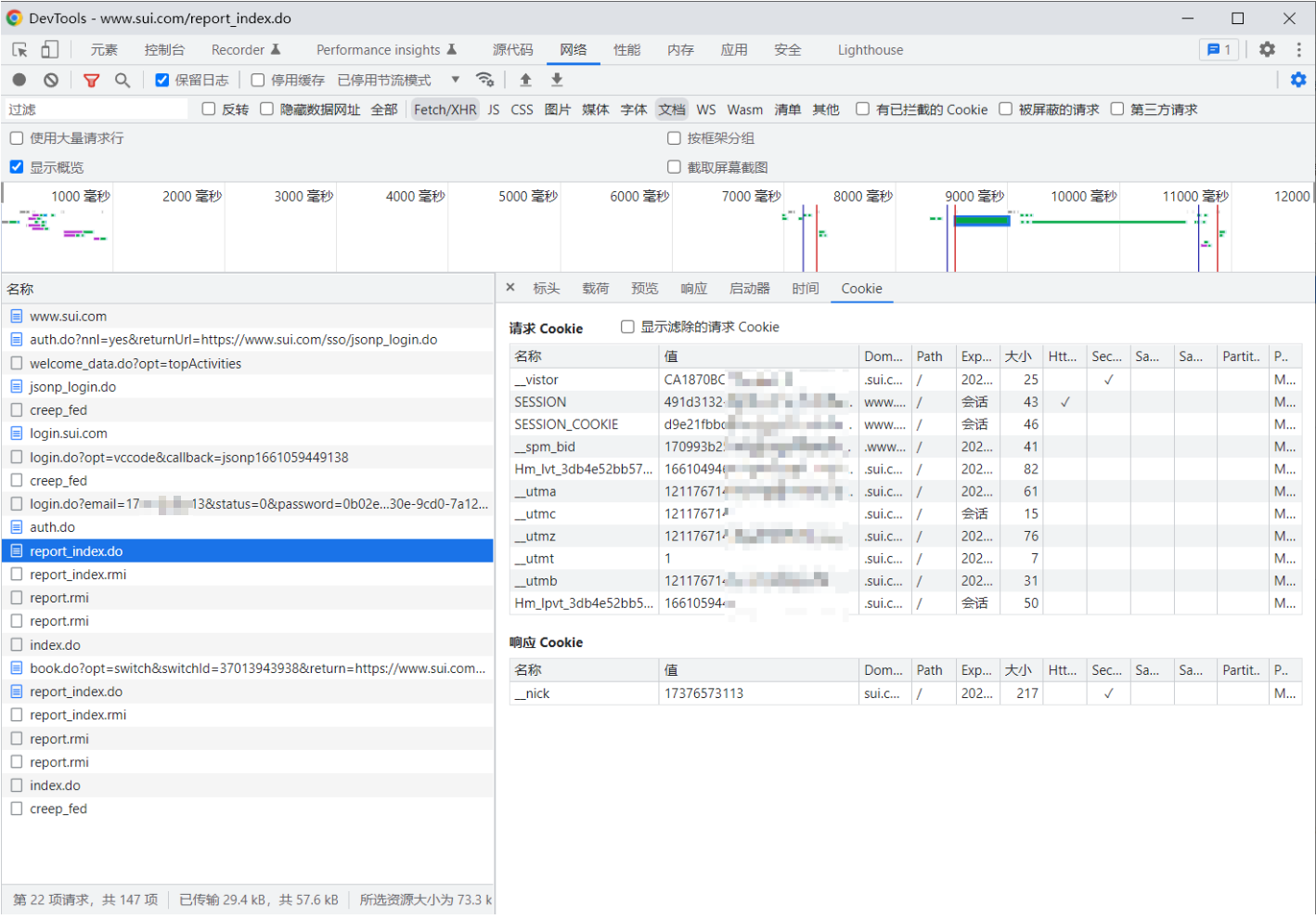1316x919 pixels.
Task: Click the issues counter badge
Action: pos(1219,50)
